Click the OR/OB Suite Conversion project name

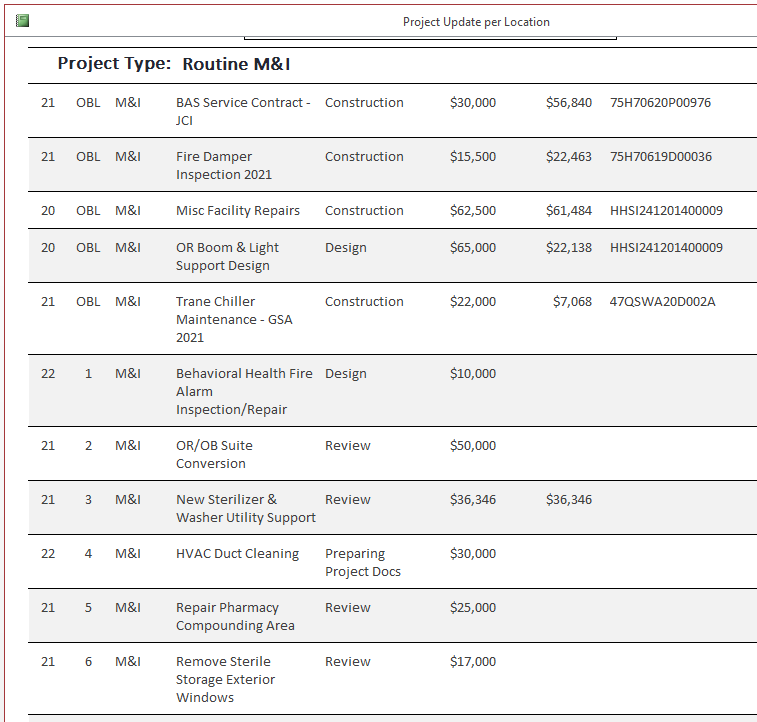(x=214, y=455)
